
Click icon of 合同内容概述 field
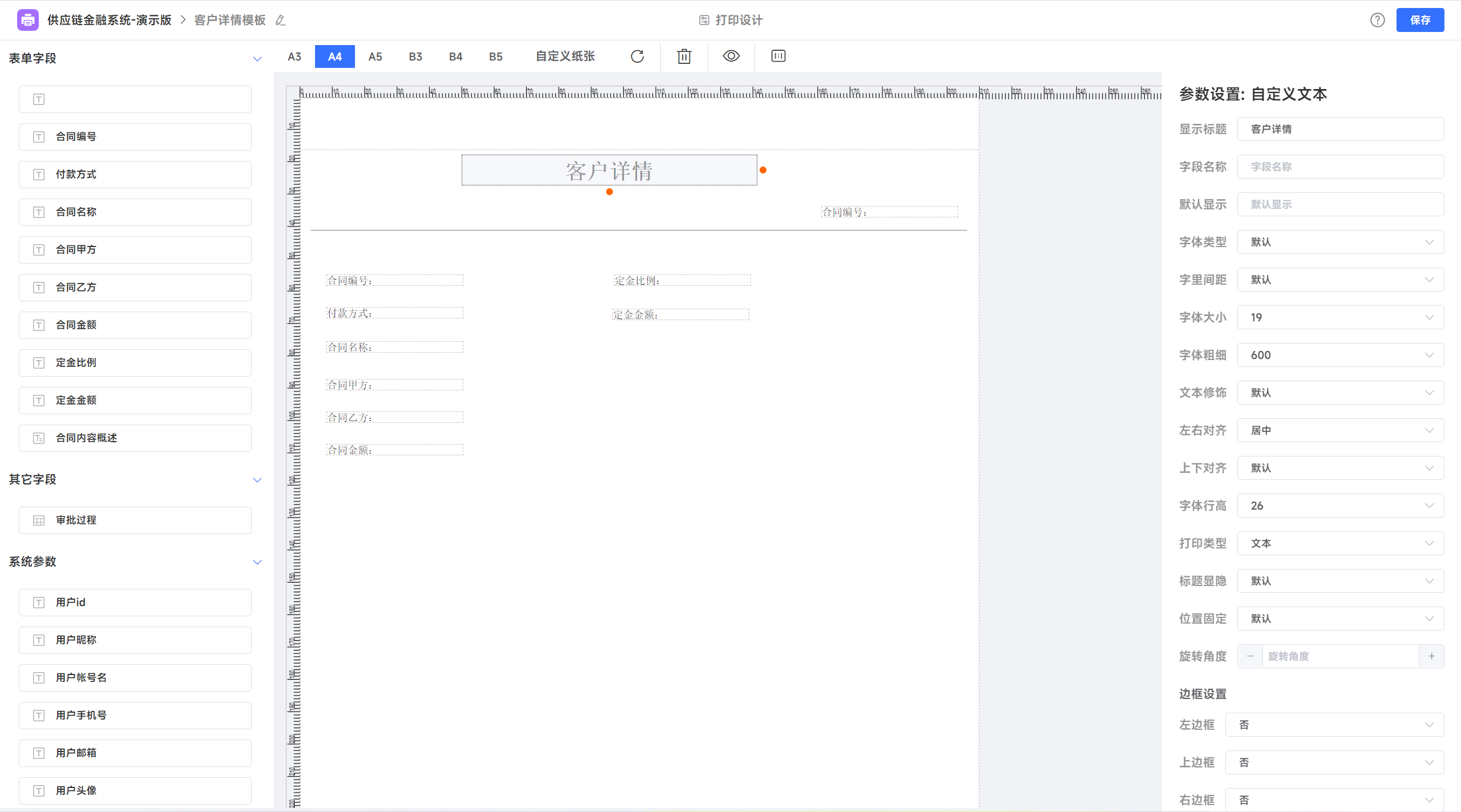(39, 438)
